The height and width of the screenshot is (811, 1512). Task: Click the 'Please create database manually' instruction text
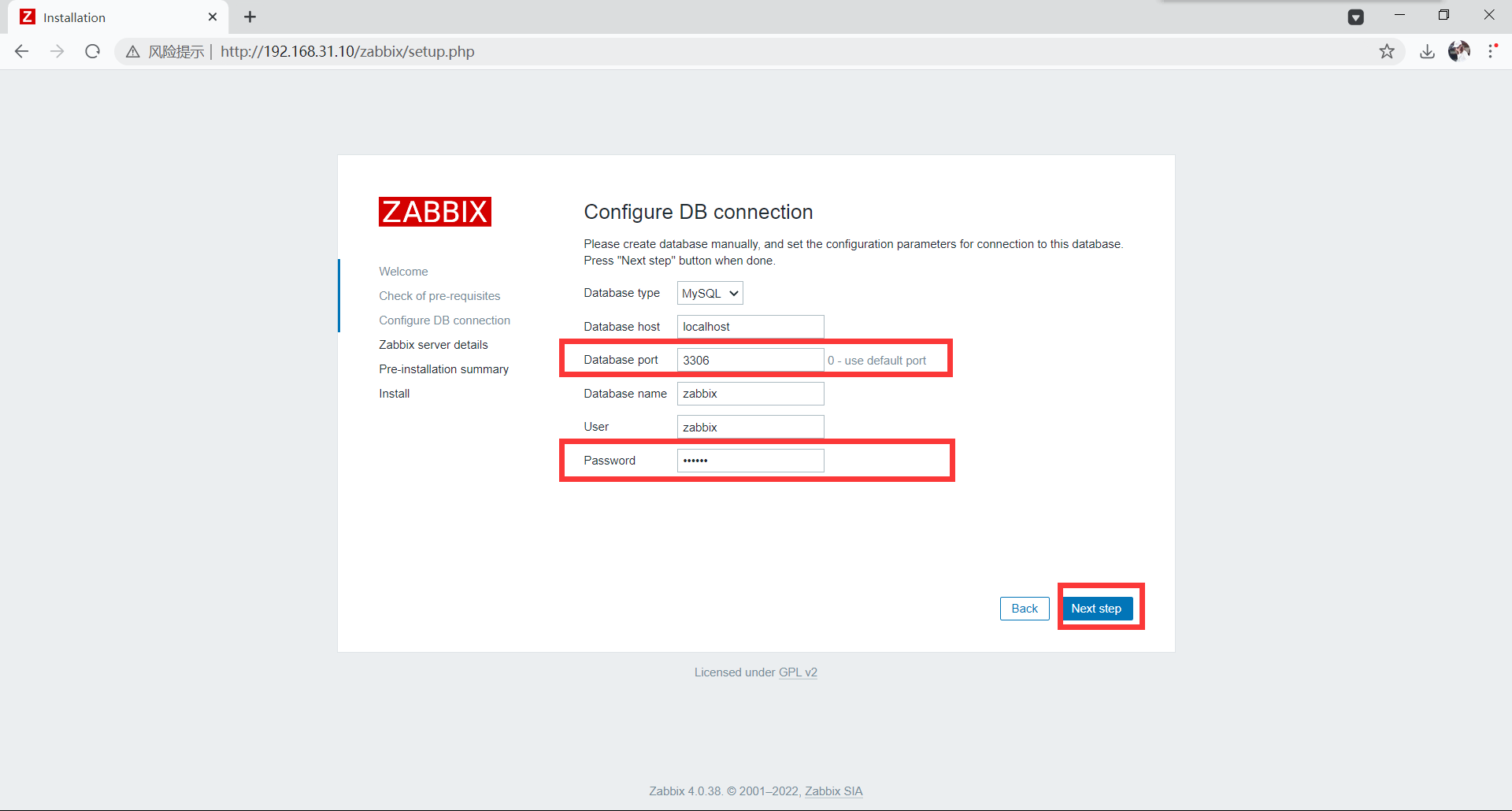coord(853,252)
